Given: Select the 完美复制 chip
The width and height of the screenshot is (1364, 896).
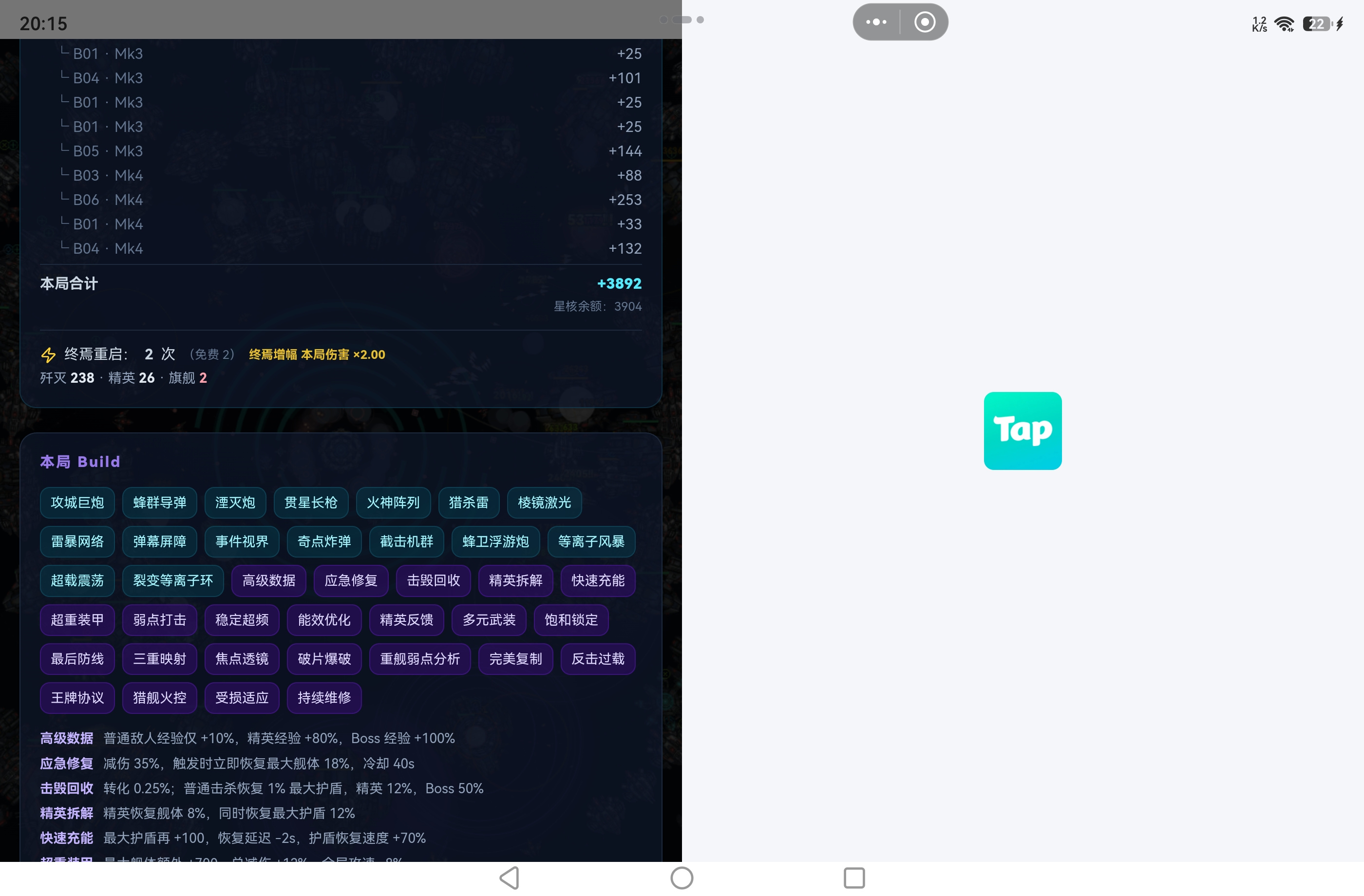Looking at the screenshot, I should [516, 659].
